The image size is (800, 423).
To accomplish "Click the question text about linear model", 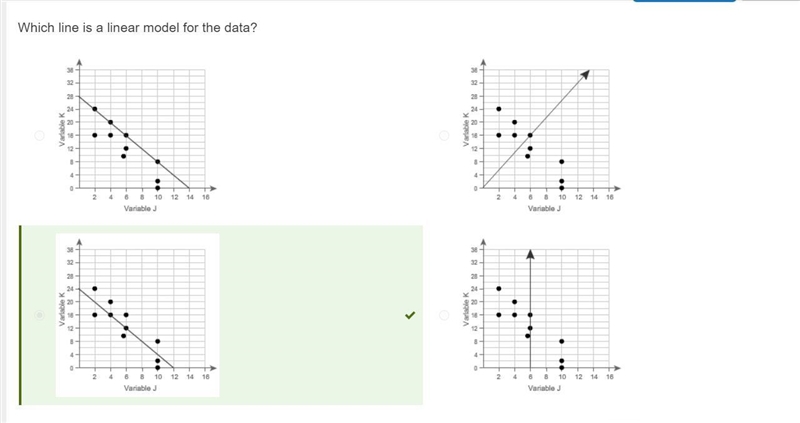I will 137,28.
